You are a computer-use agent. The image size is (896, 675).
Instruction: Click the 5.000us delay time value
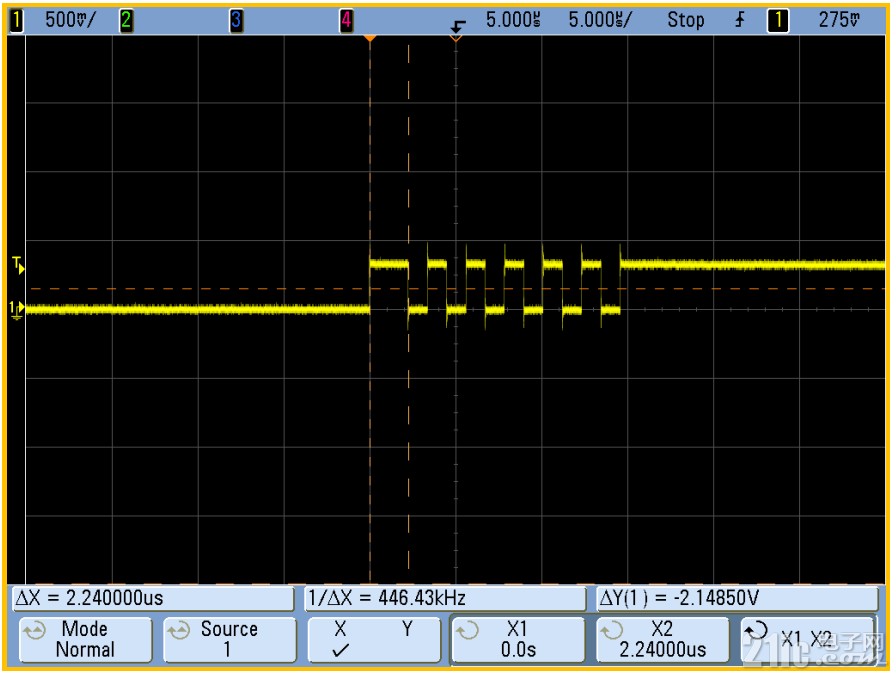coord(513,20)
